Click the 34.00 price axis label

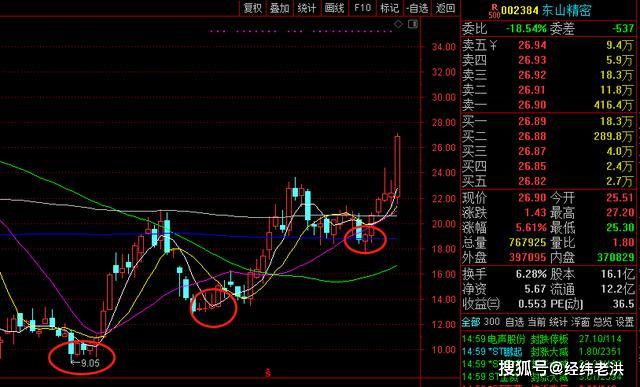coord(444,47)
